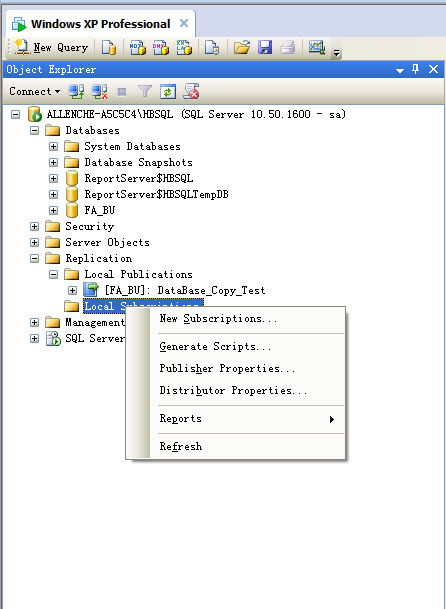Select the Local Subscriptions folder
446x609 pixels.
click(x=105, y=306)
